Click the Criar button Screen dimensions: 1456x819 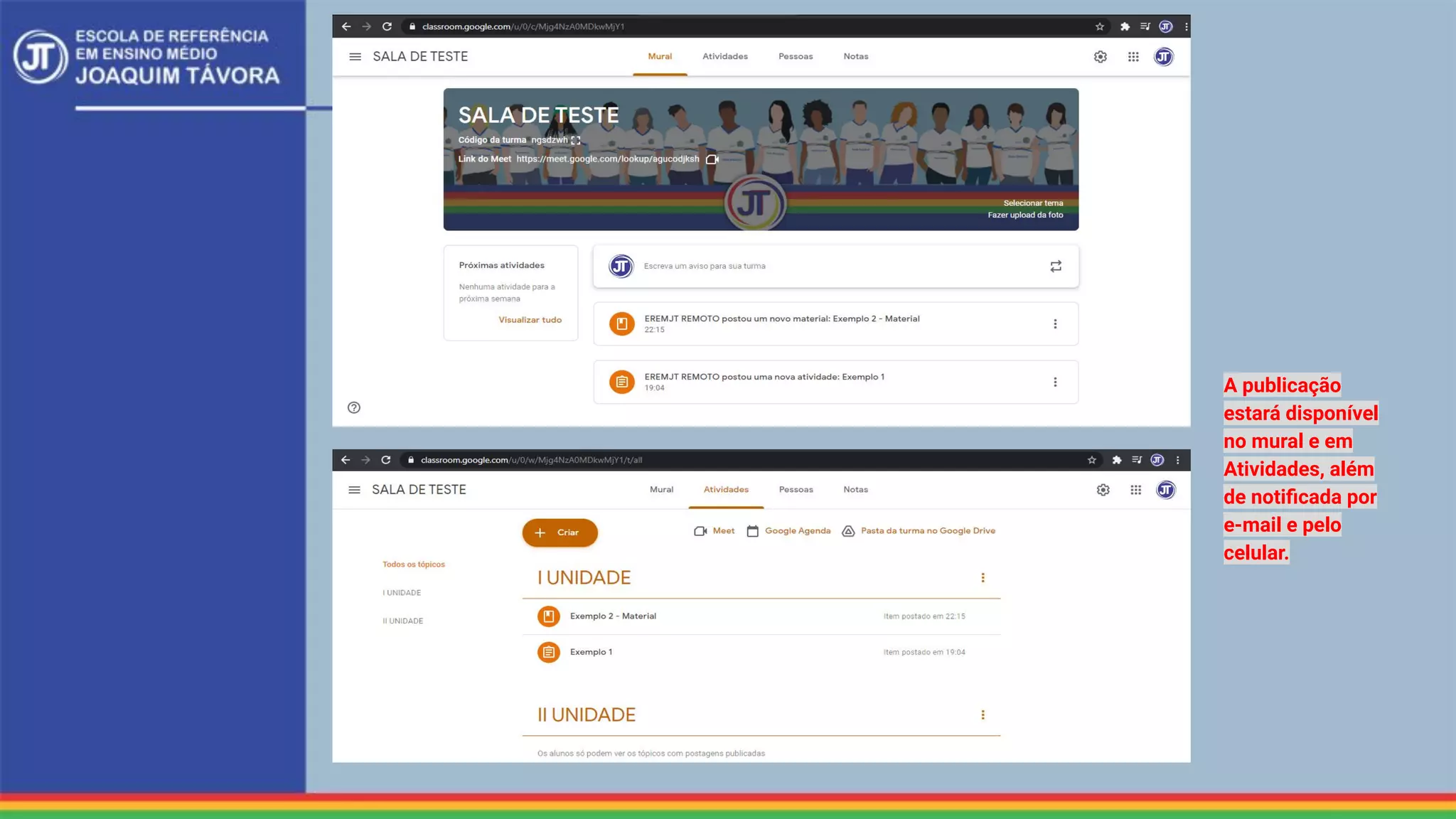coord(560,532)
